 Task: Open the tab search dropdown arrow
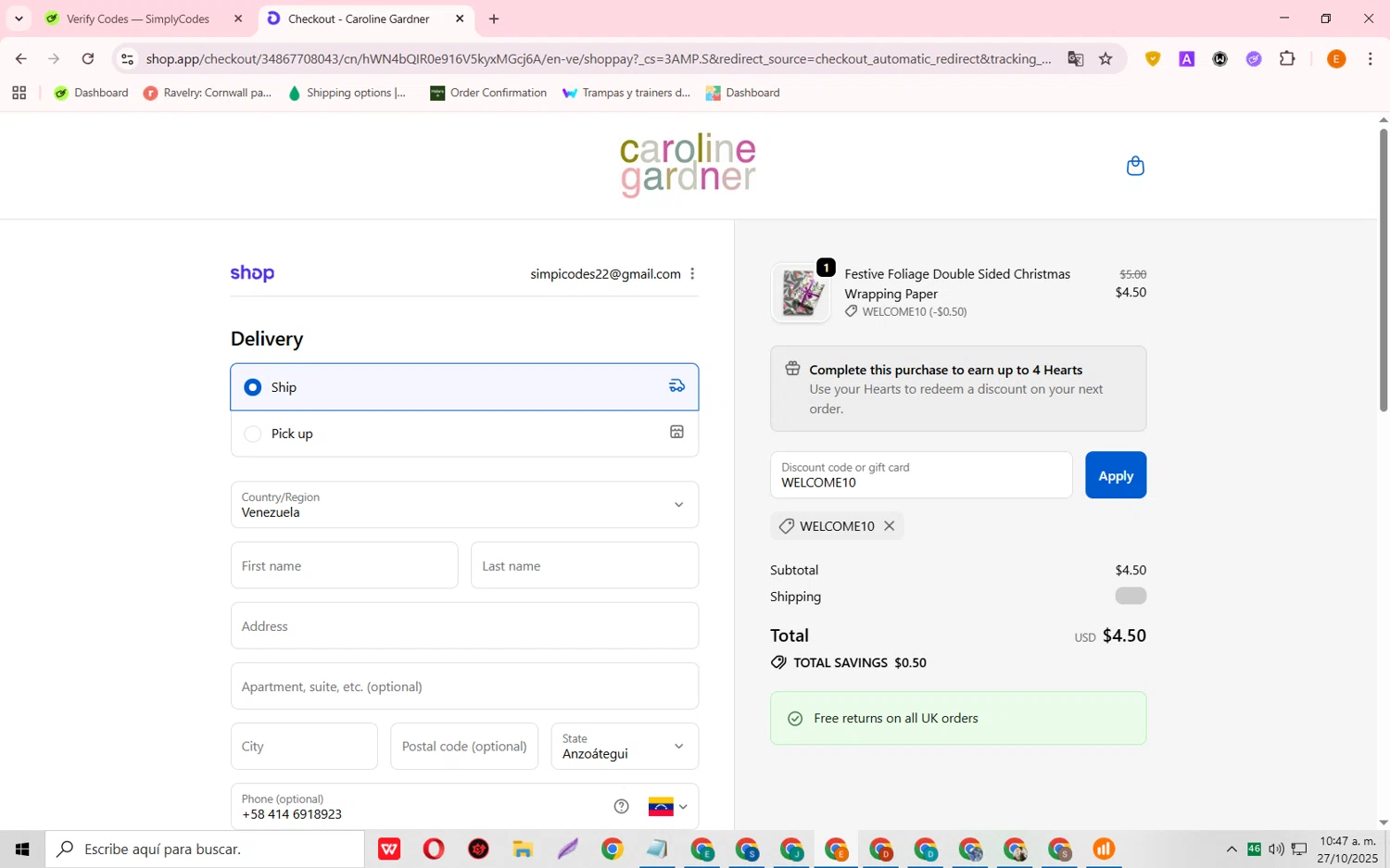[19, 19]
